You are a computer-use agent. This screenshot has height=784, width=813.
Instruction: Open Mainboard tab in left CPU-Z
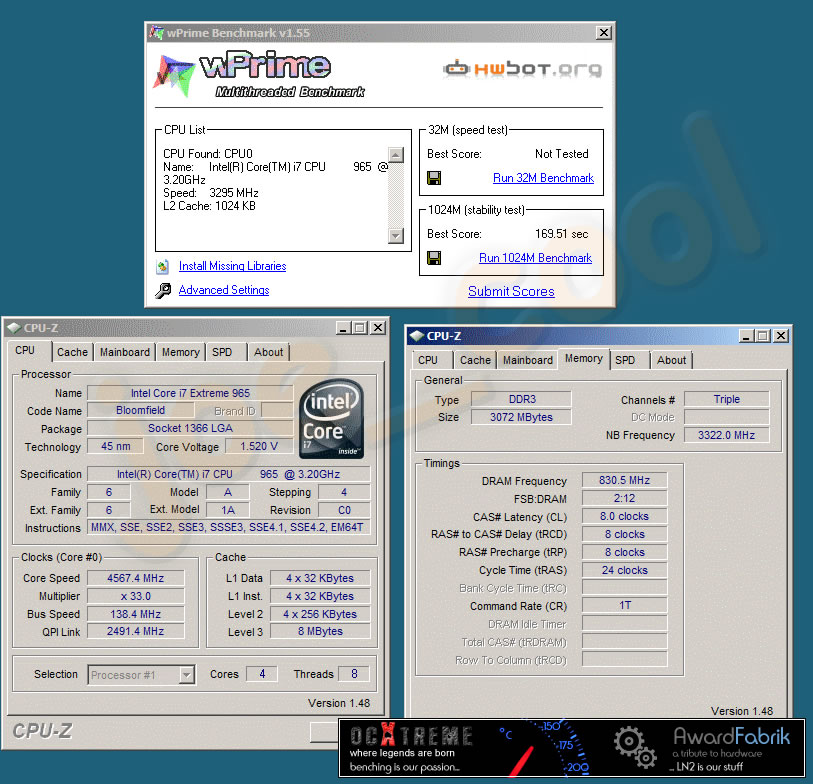pyautogui.click(x=124, y=352)
